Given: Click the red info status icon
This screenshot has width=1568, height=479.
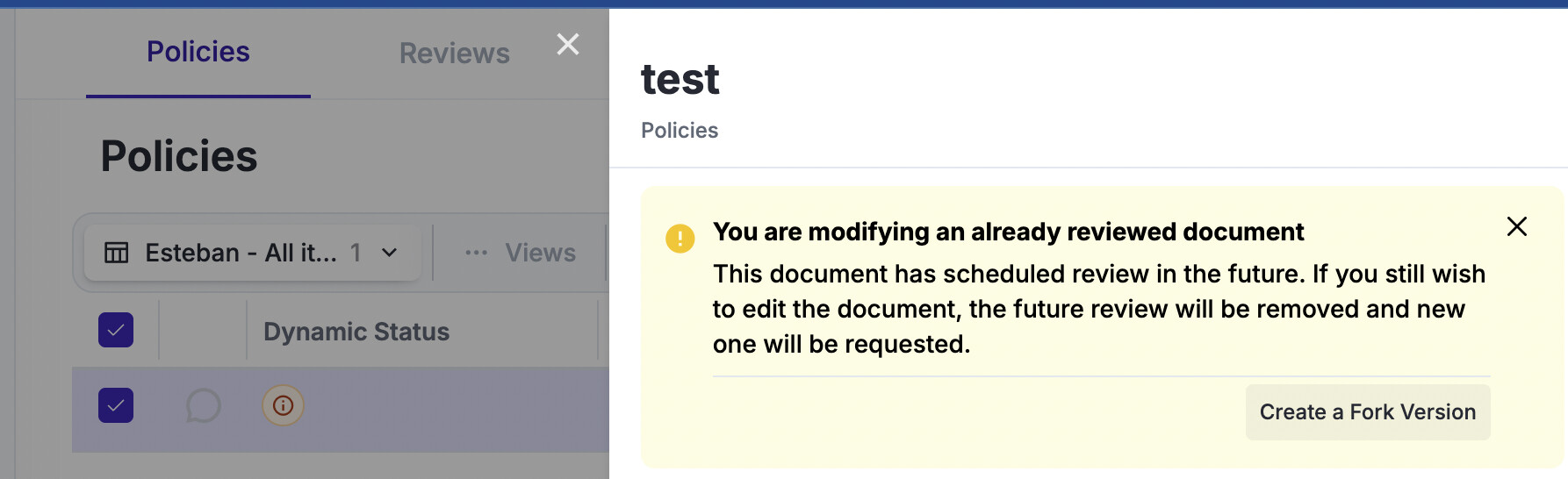Looking at the screenshot, I should pos(283,406).
